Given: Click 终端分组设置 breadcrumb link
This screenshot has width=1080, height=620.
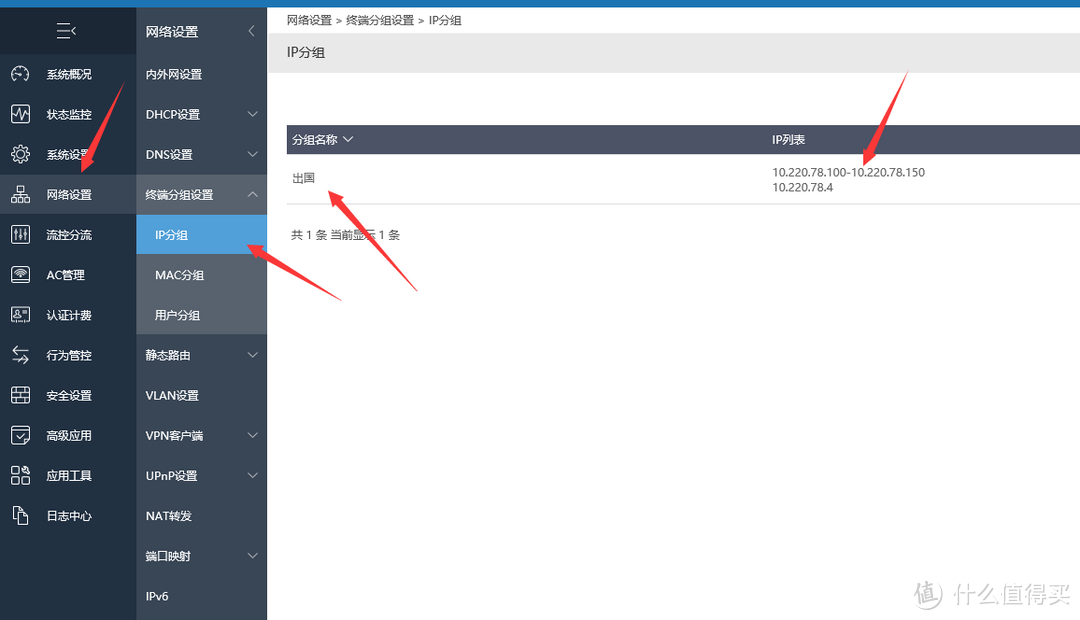Looking at the screenshot, I should click(x=379, y=20).
